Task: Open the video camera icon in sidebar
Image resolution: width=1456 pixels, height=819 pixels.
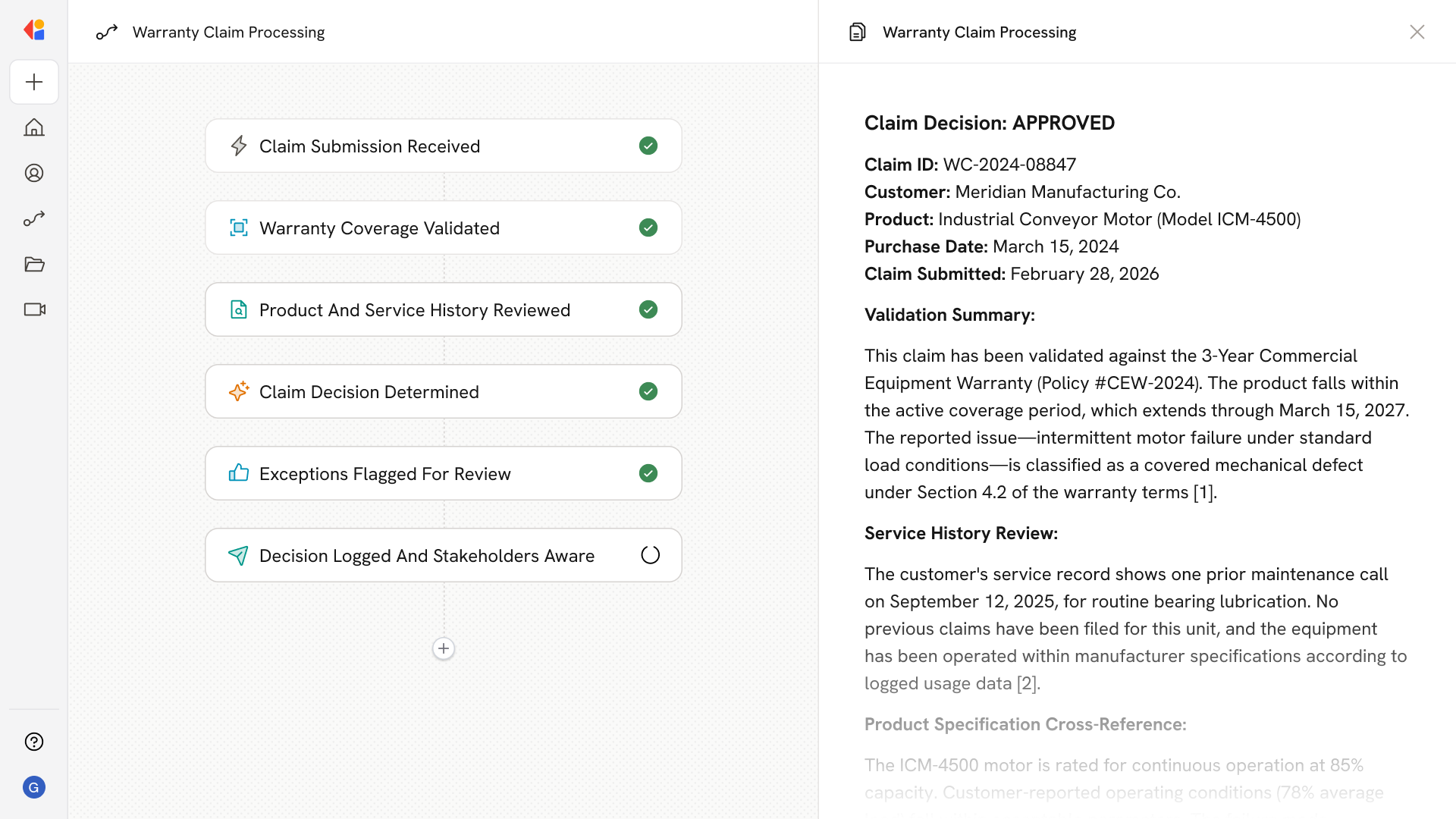Action: 34,309
